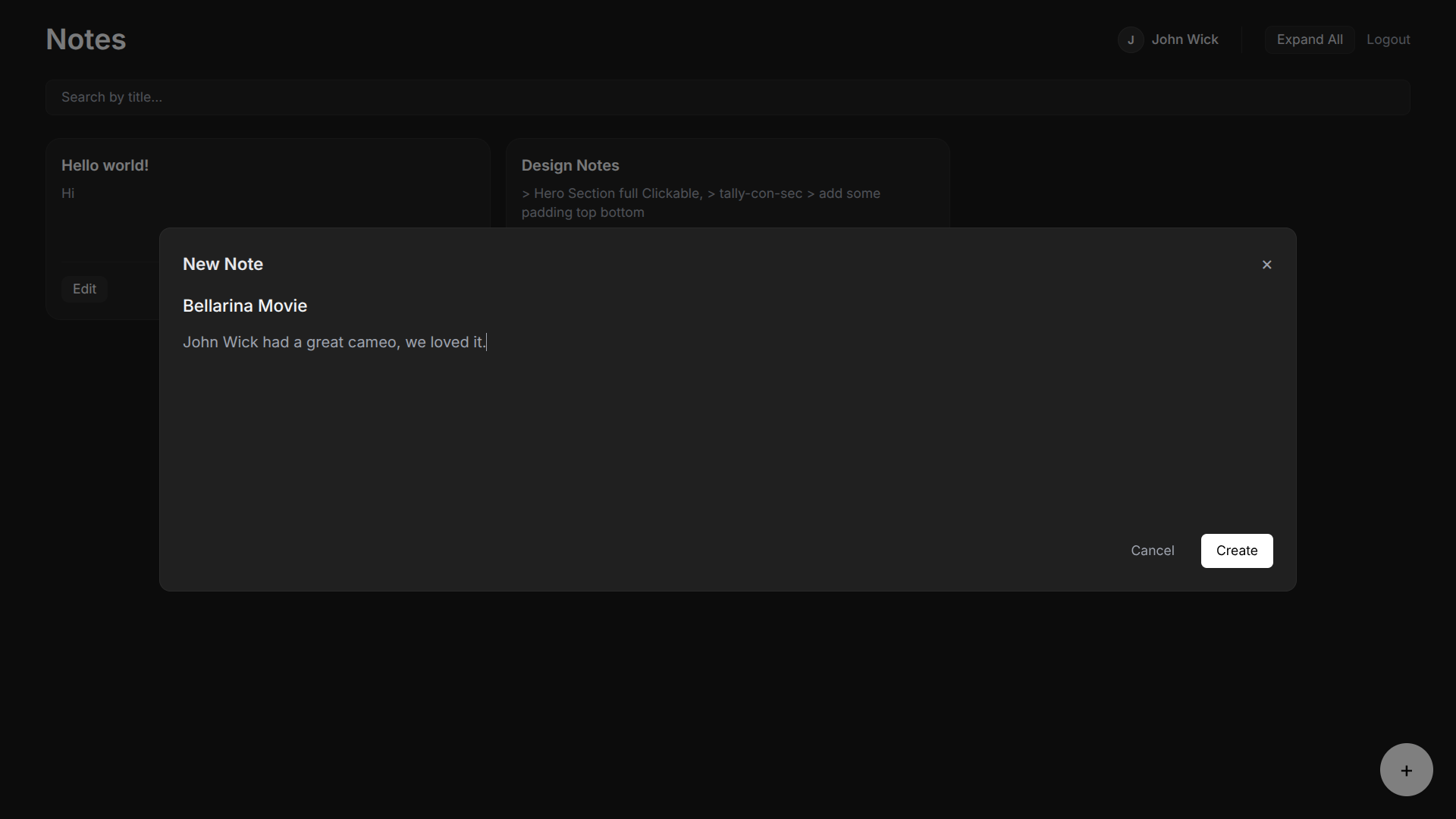Cancel the new note
The image size is (1456, 819).
point(1153,551)
